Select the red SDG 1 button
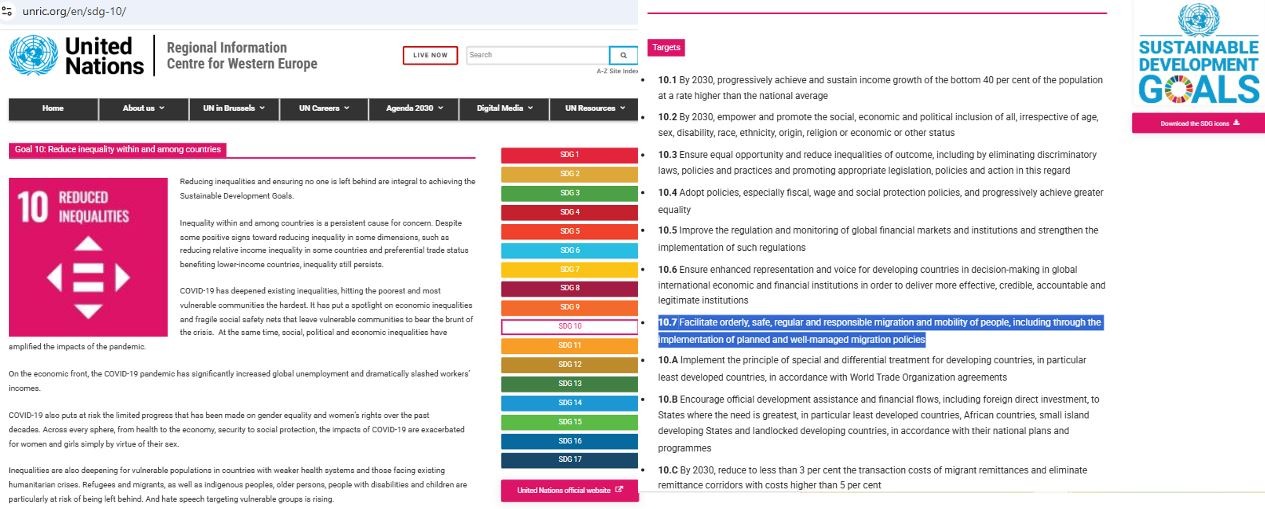This screenshot has width=1265, height=509. (x=570, y=155)
